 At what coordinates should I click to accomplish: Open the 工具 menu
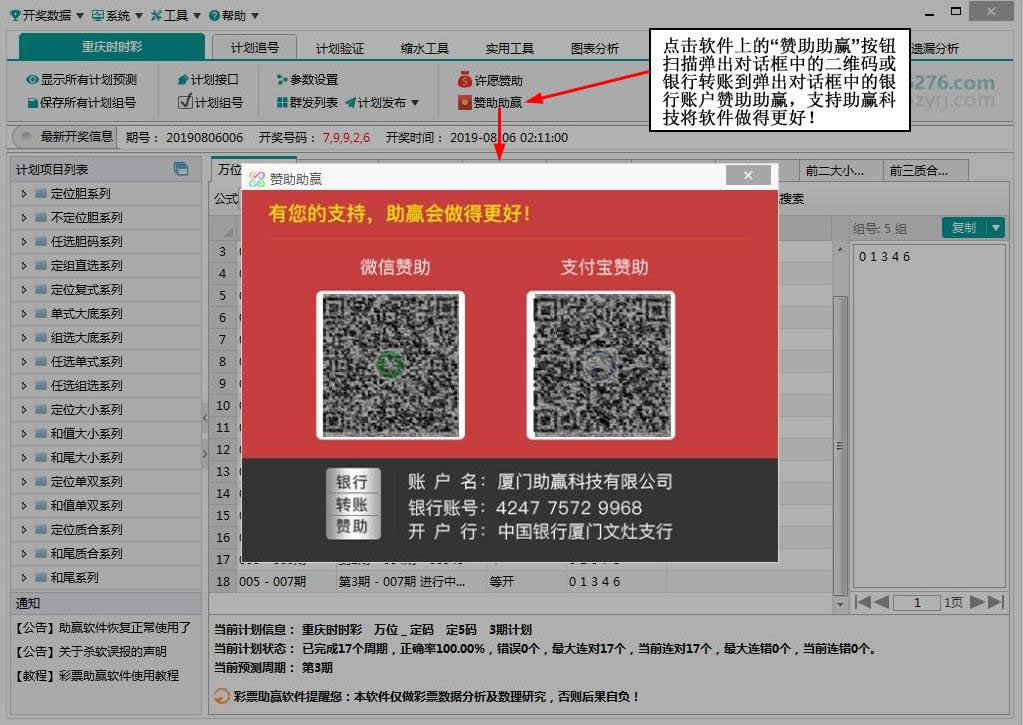pyautogui.click(x=175, y=15)
